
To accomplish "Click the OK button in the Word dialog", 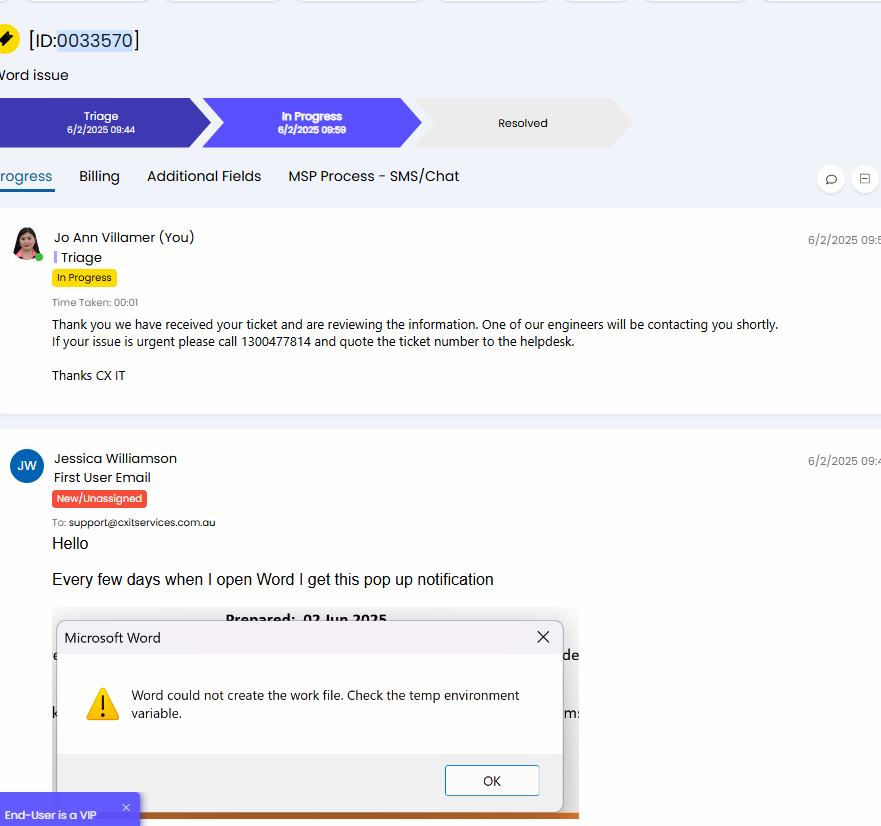I will 492,780.
